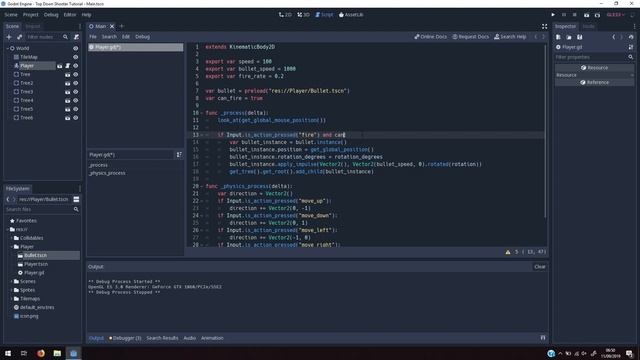Click the script warnings triangle icon
640x360 pixels.
[508, 252]
